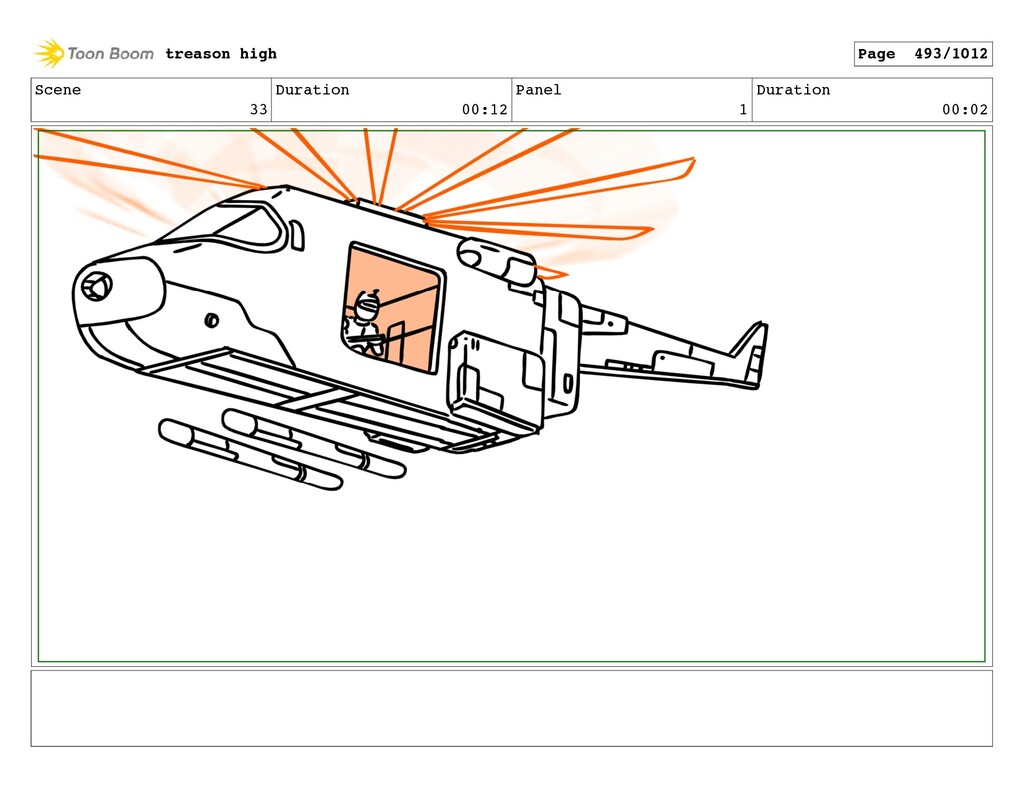The image size is (1024, 793).
Task: Click the Toon Boom logo
Action: point(94,54)
